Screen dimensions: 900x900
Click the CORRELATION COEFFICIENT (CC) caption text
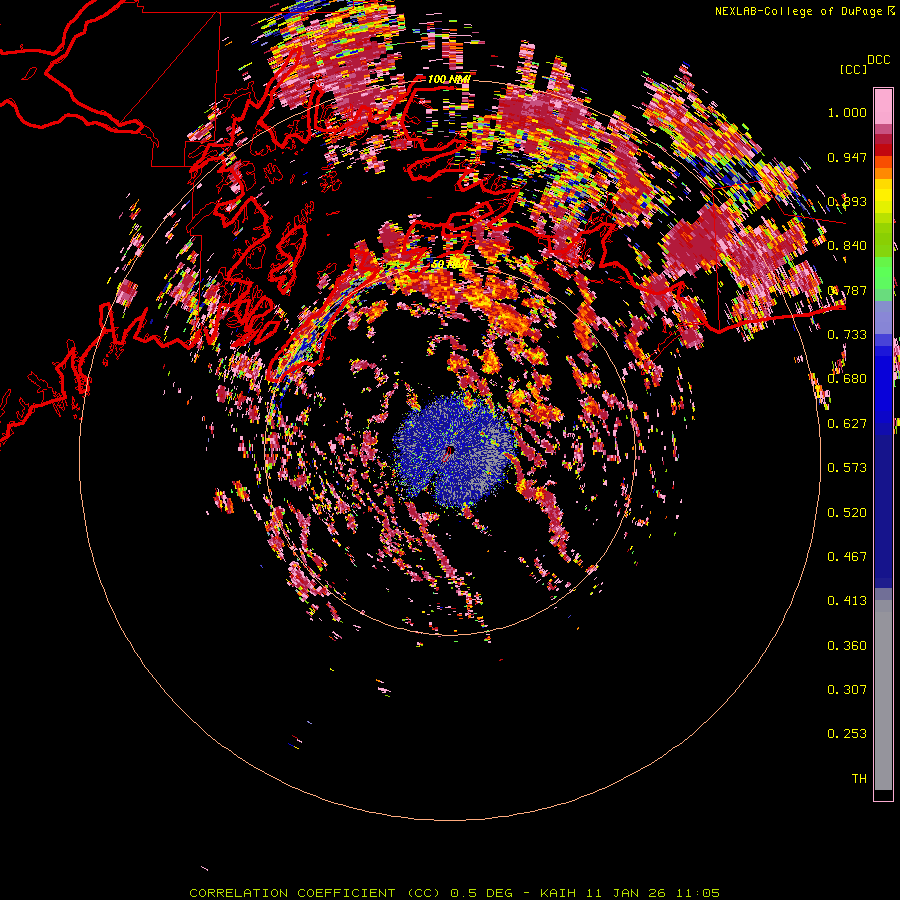(x=315, y=893)
